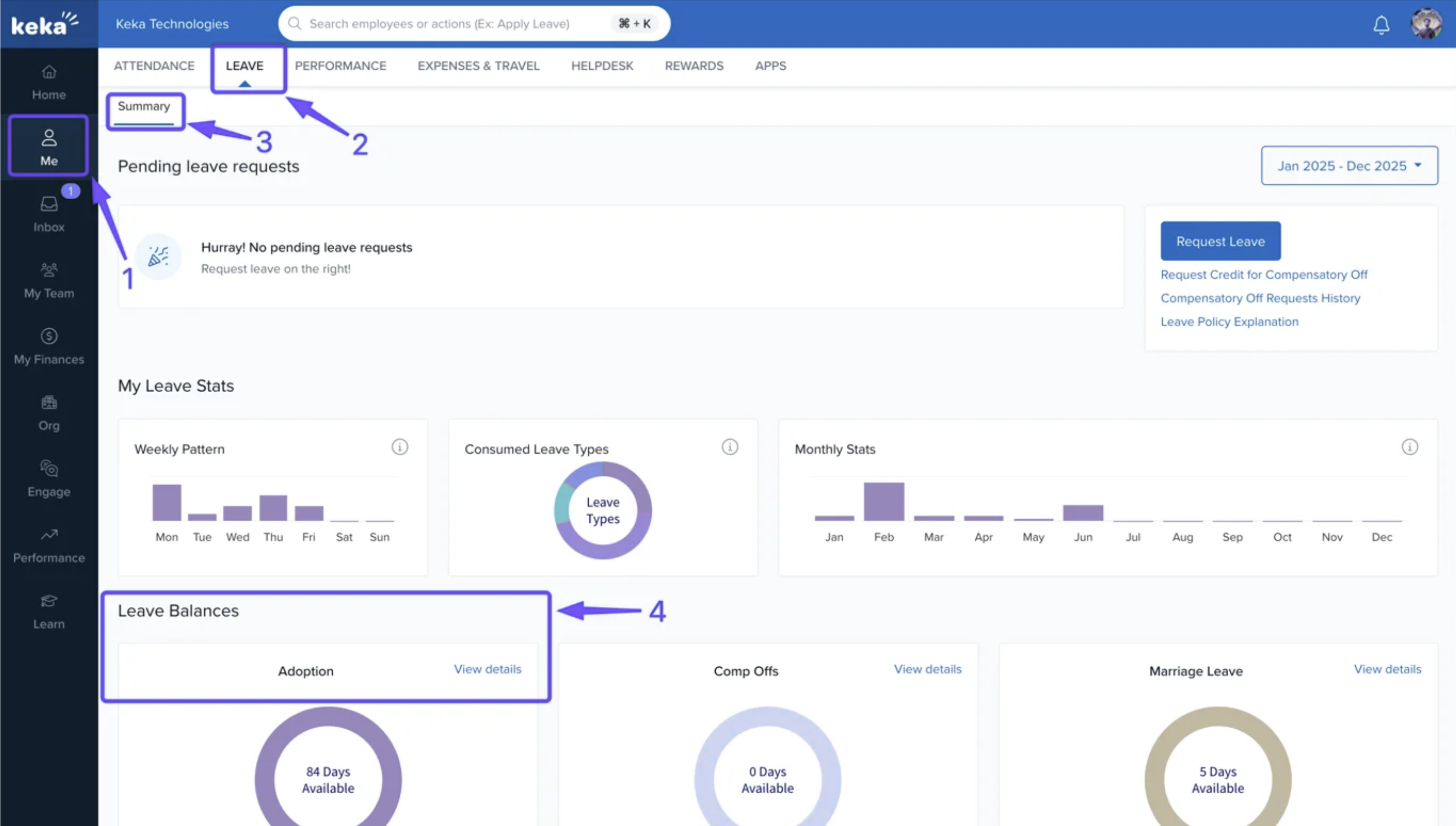Open user profile avatar menu
This screenshot has height=826, width=1456.
[x=1425, y=24]
